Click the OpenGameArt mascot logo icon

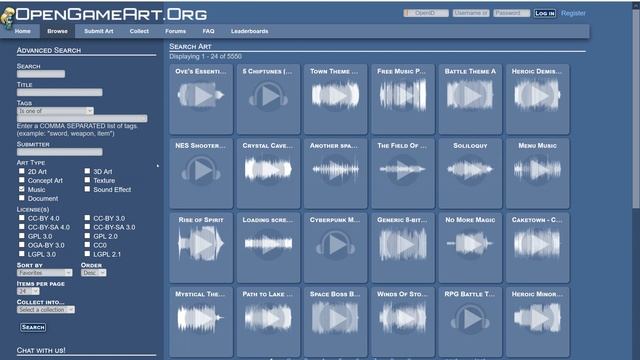click(7, 19)
